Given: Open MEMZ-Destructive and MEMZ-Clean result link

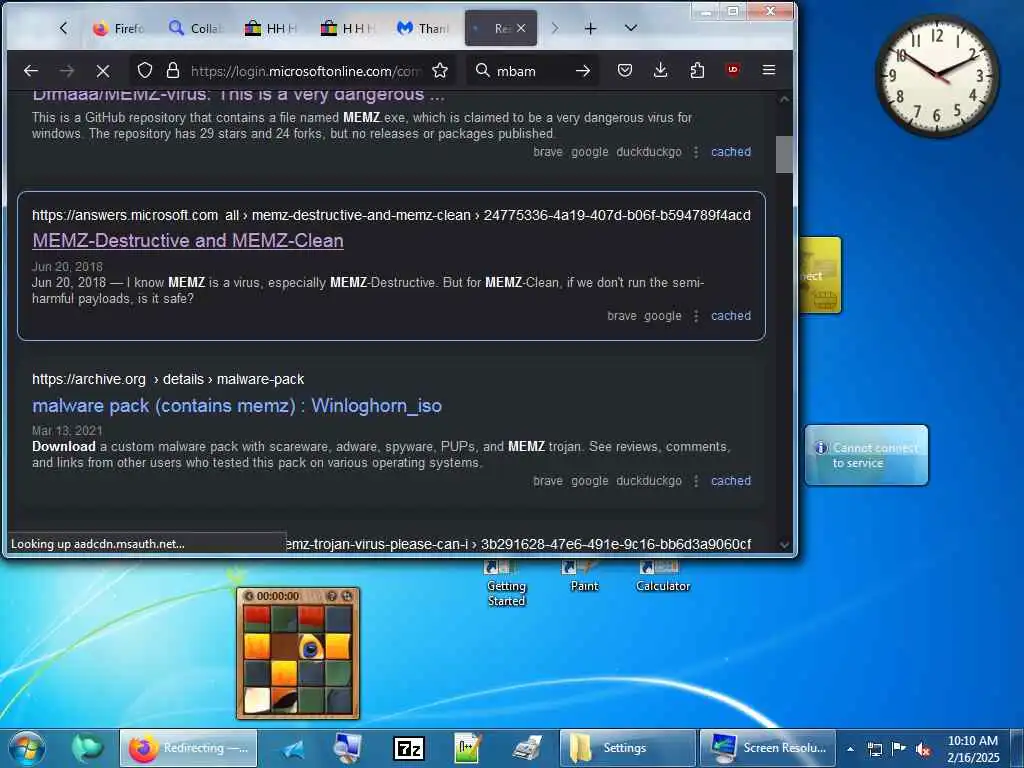Looking at the screenshot, I should [x=188, y=240].
